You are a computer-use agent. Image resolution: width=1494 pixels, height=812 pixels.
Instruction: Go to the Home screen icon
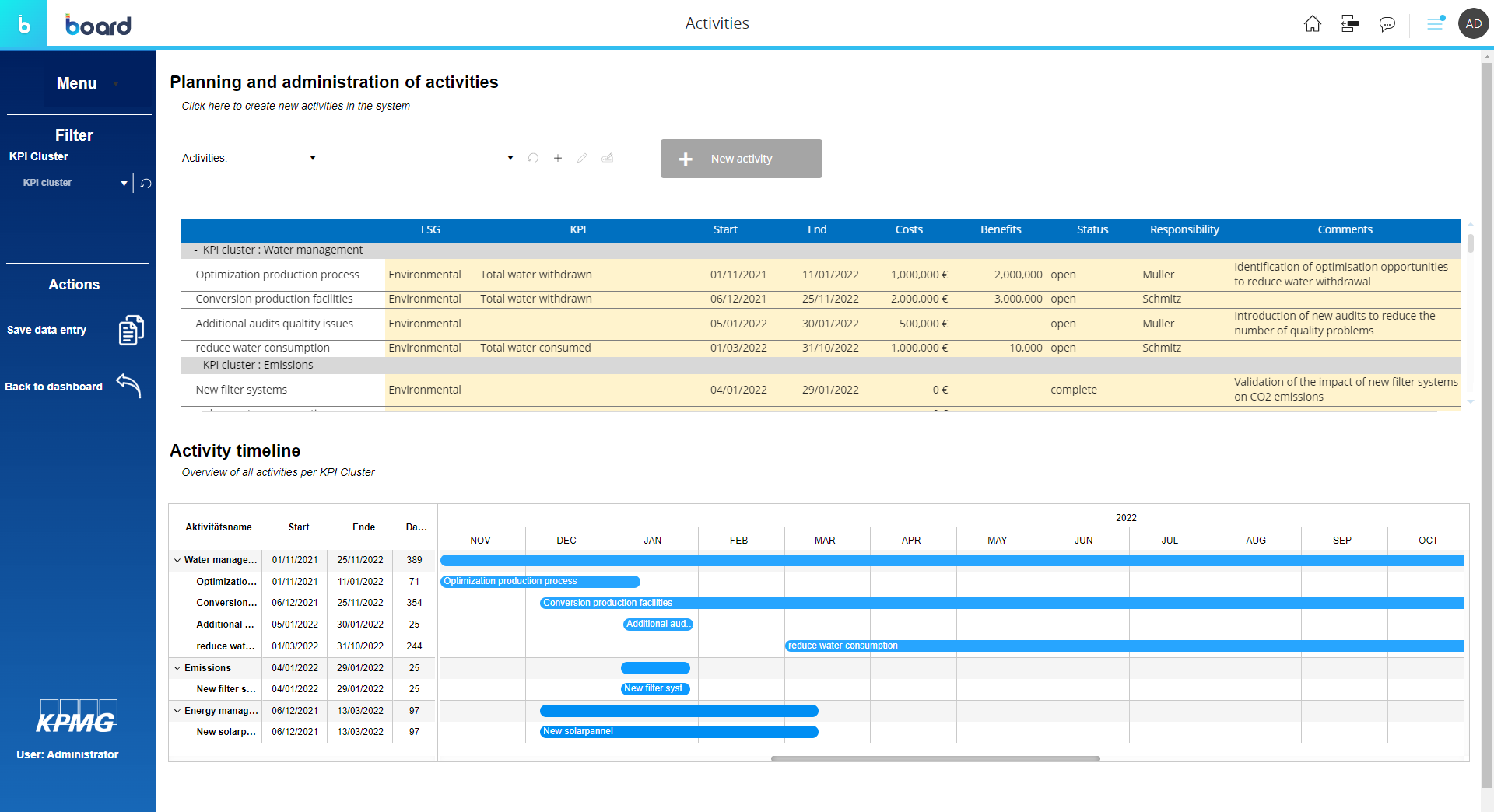[1312, 24]
